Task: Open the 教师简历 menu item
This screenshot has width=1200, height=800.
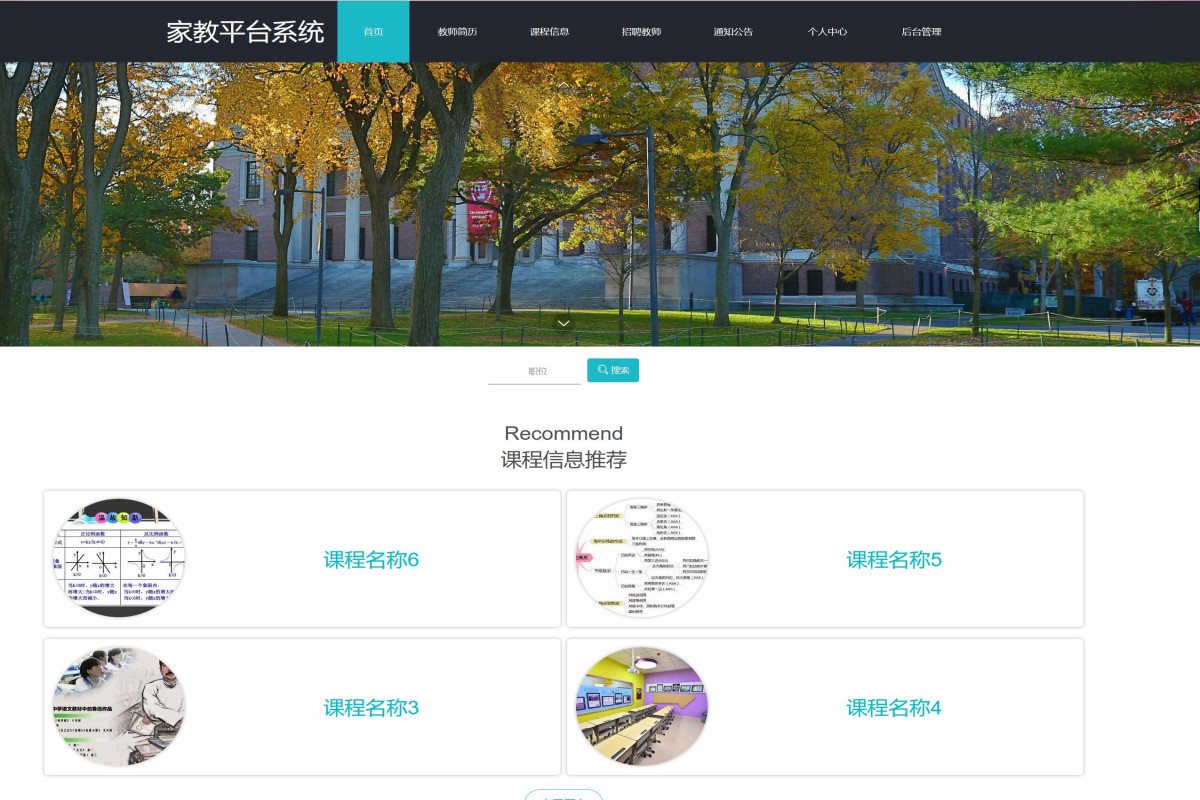Action: 458,31
